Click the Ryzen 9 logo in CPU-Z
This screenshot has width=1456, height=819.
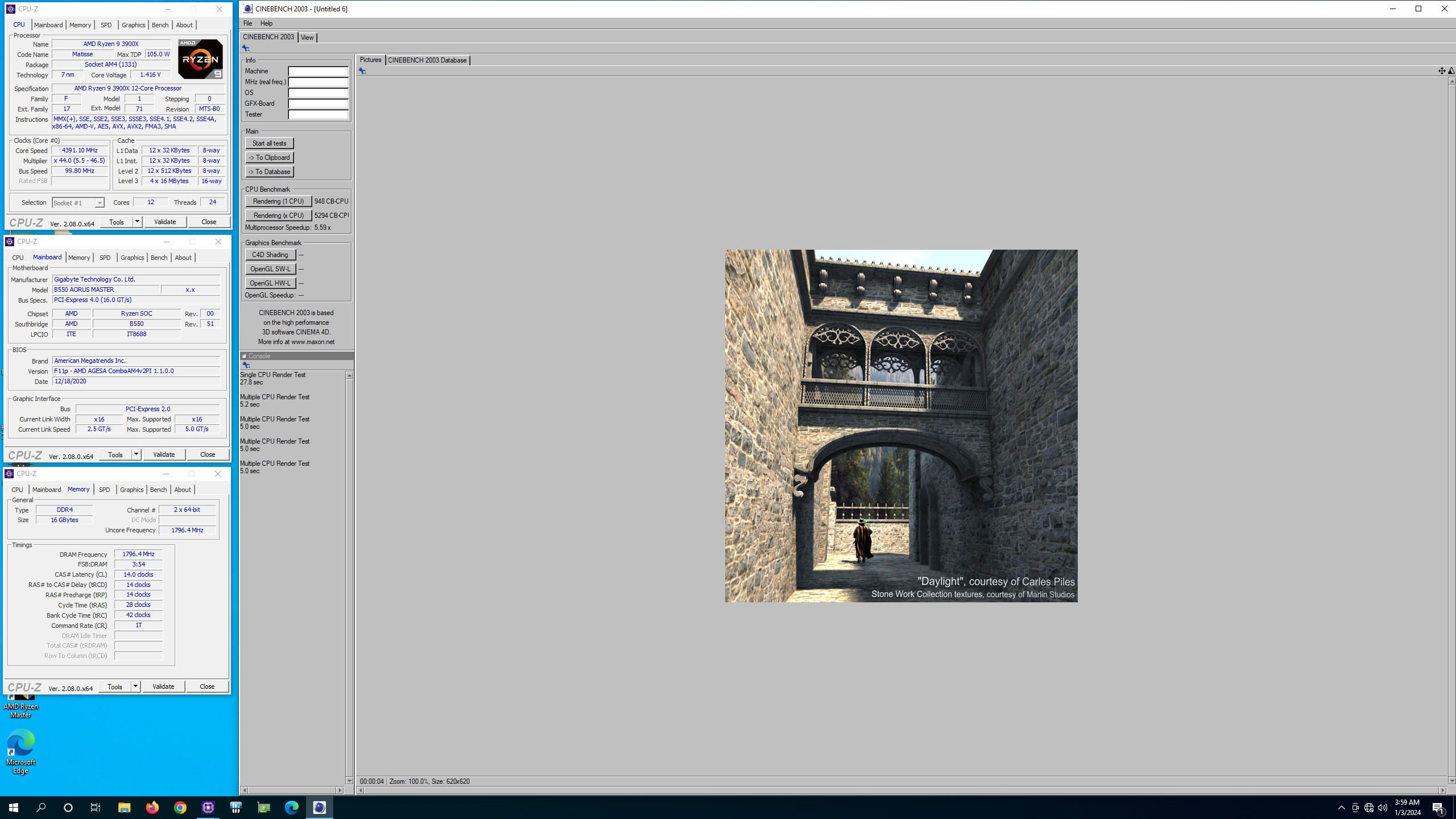pyautogui.click(x=200, y=59)
